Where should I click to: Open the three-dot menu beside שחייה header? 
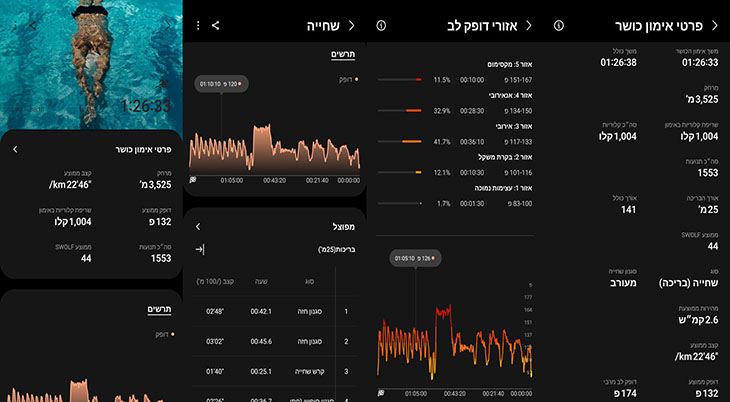pos(198,26)
